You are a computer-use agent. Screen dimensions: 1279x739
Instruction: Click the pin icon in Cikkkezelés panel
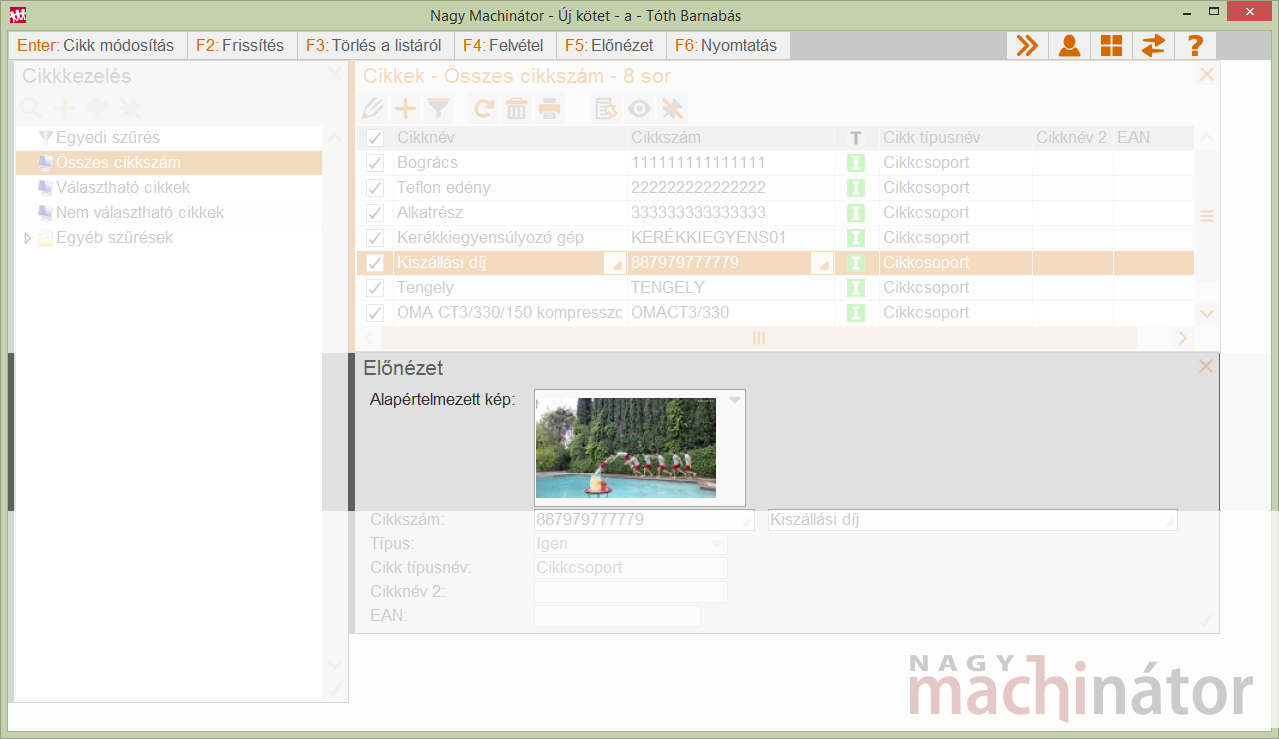[x=129, y=108]
